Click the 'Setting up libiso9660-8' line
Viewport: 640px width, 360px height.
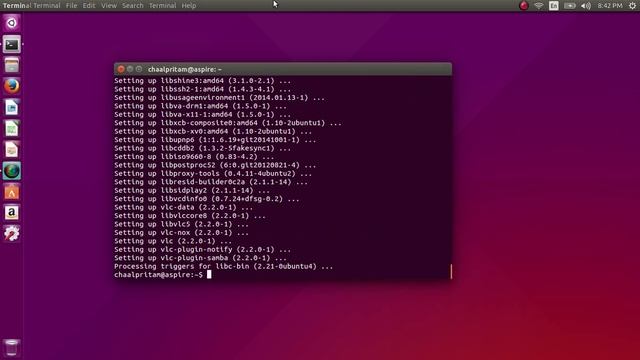[x=194, y=157]
